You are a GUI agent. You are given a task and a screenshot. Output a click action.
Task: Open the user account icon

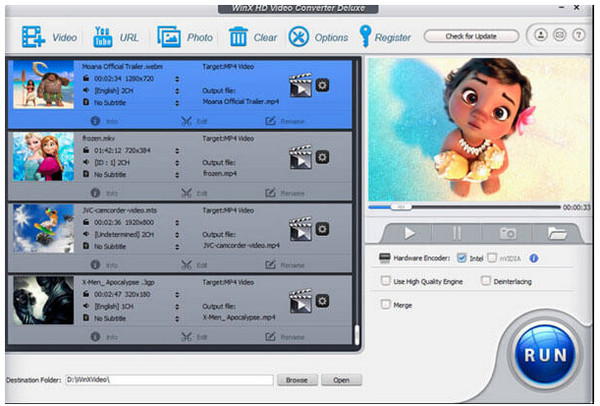pyautogui.click(x=541, y=35)
